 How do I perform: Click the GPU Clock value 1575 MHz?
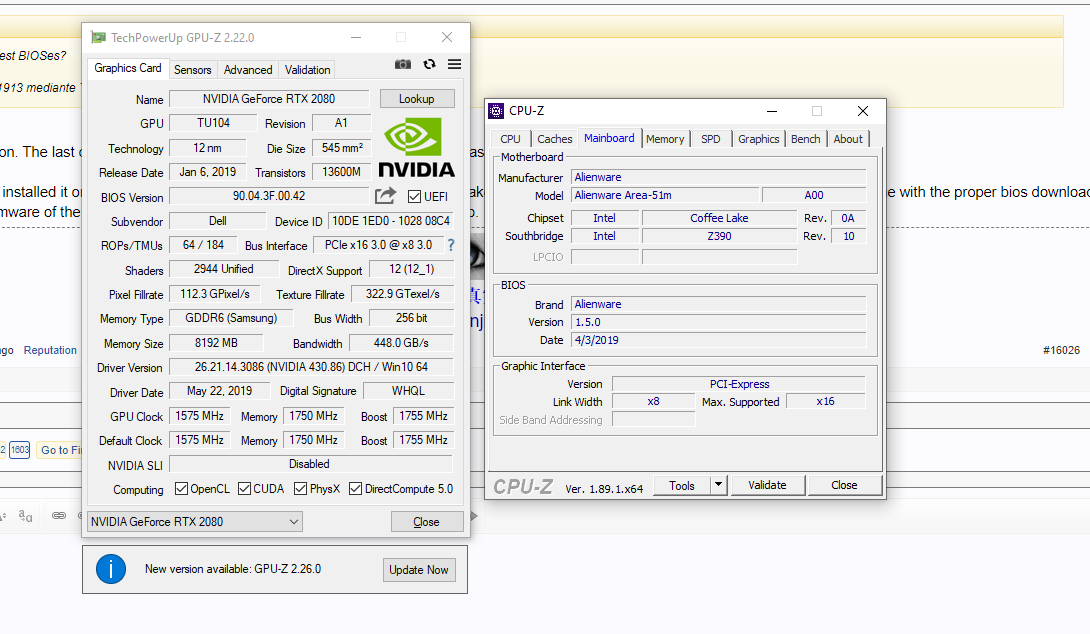(x=200, y=416)
